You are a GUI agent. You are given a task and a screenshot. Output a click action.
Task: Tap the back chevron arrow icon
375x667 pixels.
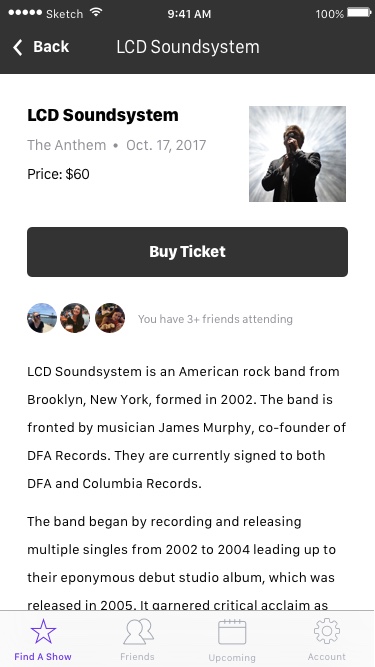[x=17, y=47]
